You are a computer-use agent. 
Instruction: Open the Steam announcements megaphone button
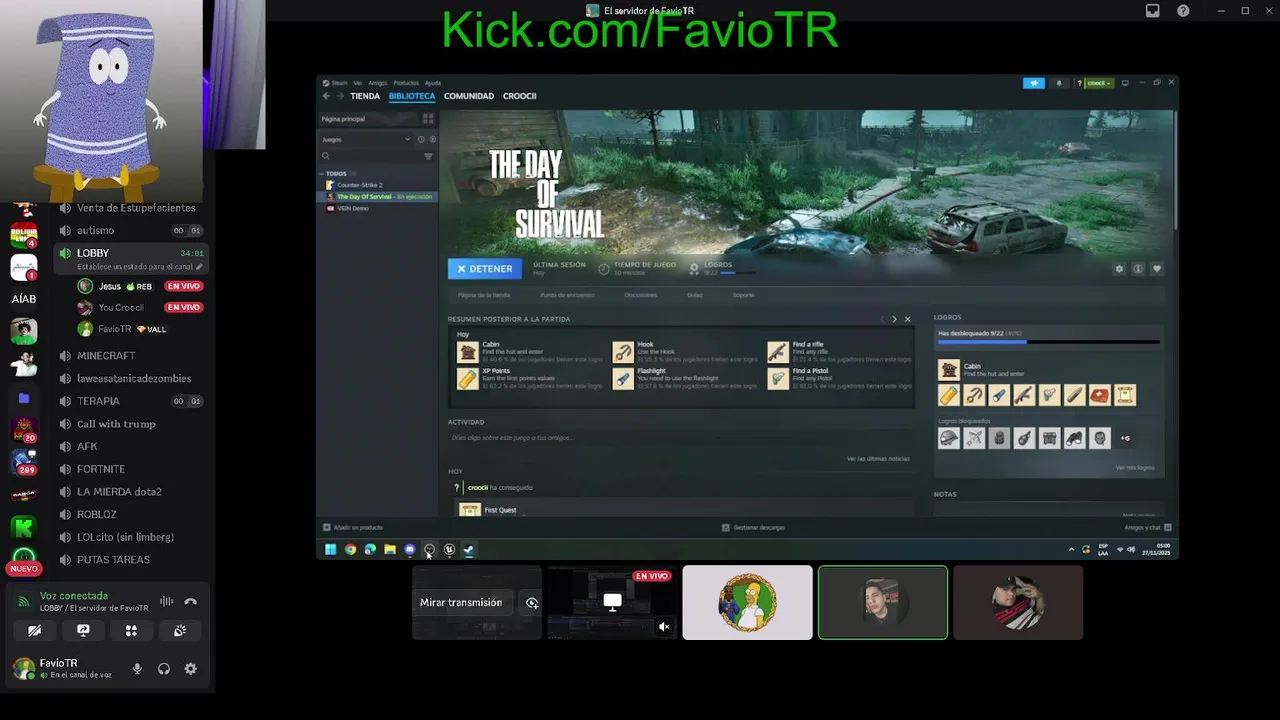pos(1033,83)
